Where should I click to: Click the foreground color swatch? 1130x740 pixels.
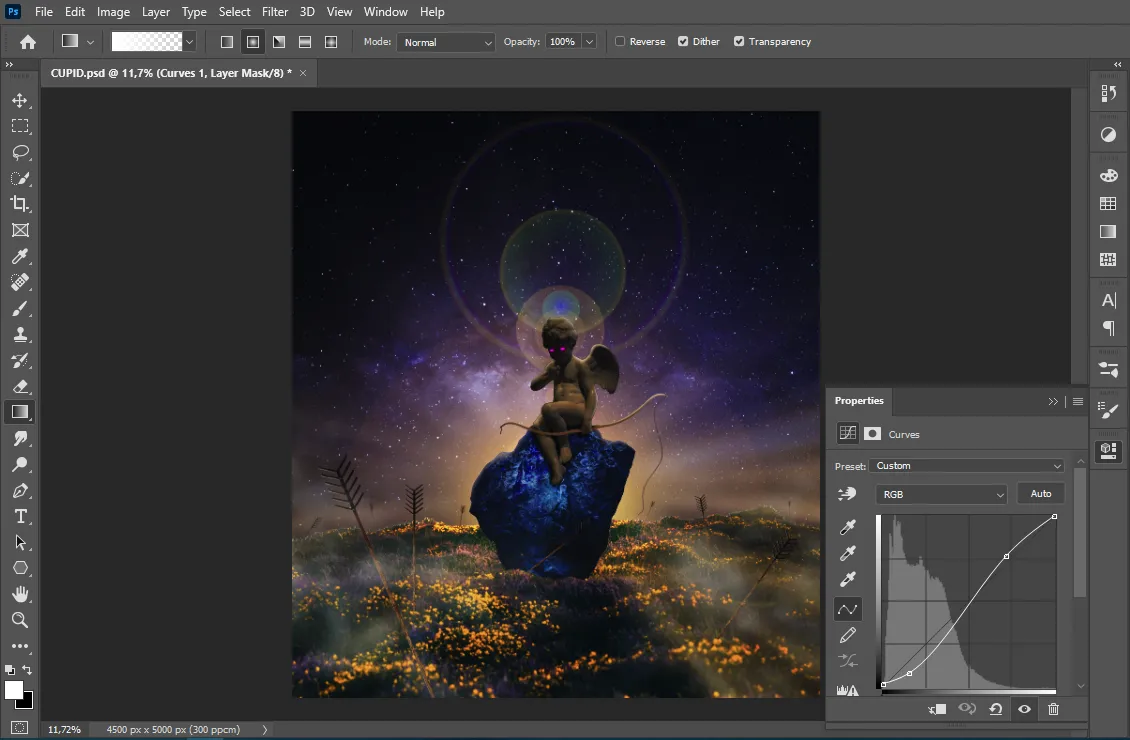pyautogui.click(x=14, y=690)
